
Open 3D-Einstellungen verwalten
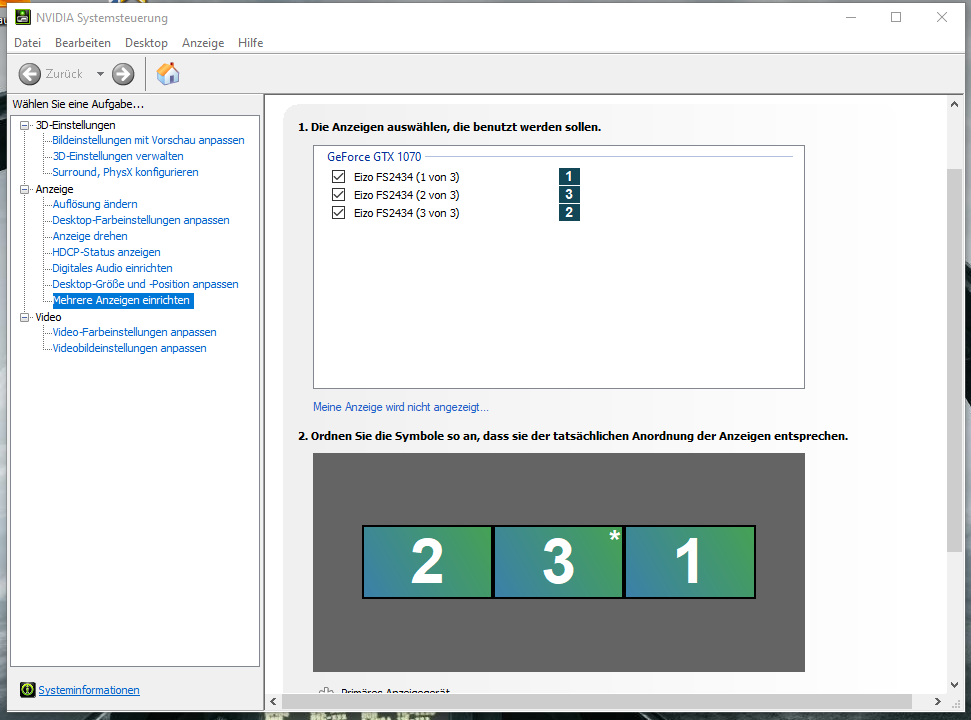[118, 156]
